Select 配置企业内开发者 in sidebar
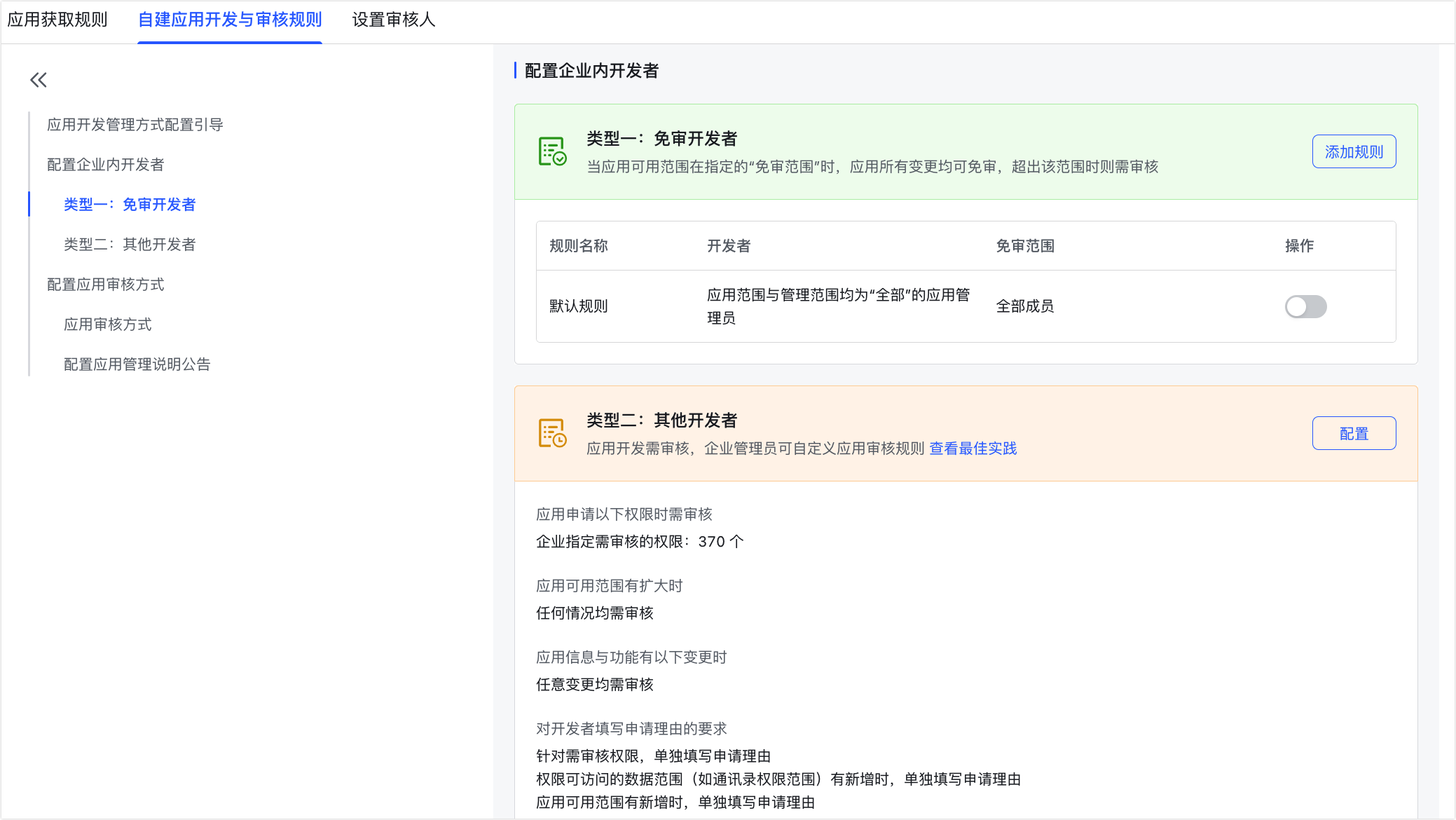Image resolution: width=1456 pixels, height=820 pixels. pyautogui.click(x=106, y=165)
